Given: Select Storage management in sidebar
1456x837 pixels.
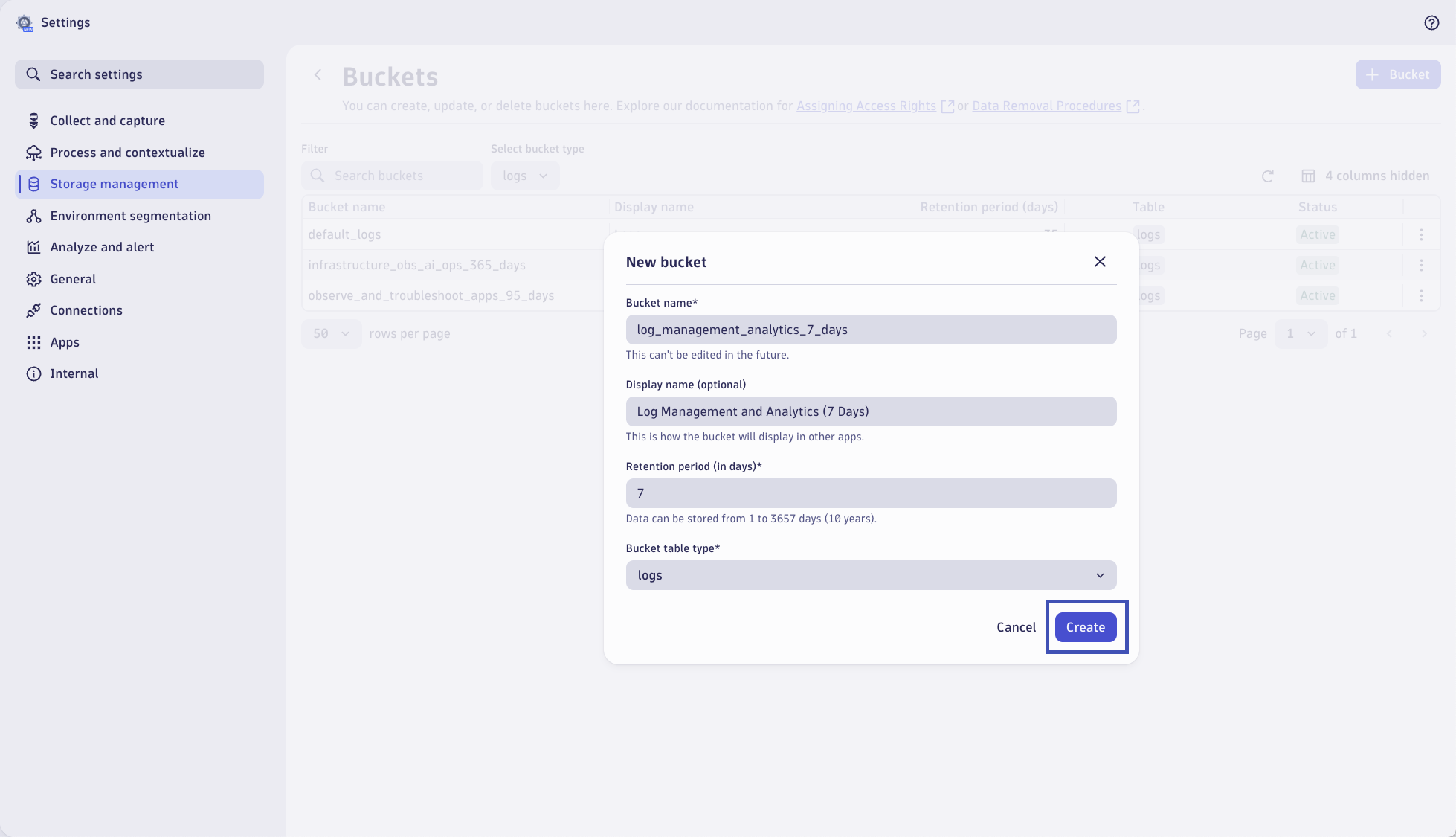Looking at the screenshot, I should coord(139,185).
